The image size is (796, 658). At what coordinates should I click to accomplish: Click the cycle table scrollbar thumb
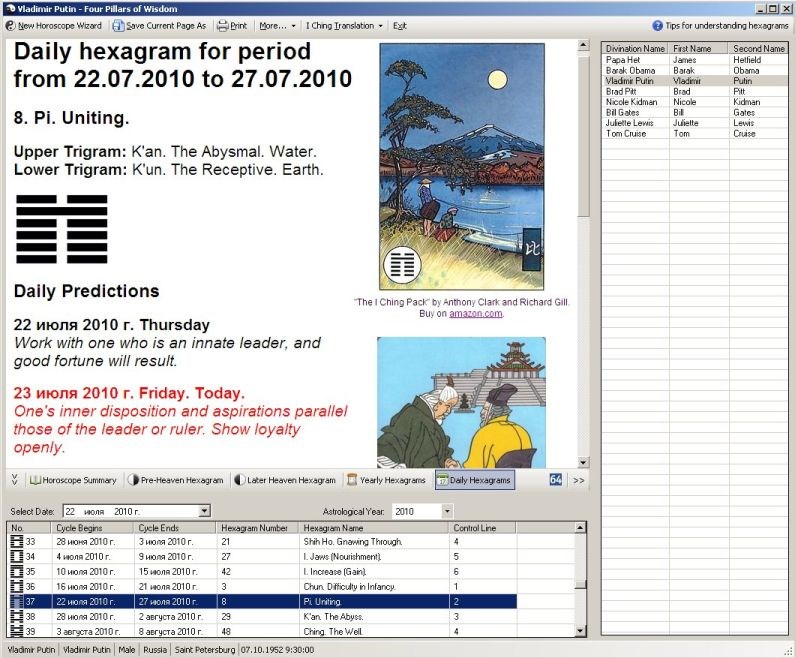[x=580, y=585]
